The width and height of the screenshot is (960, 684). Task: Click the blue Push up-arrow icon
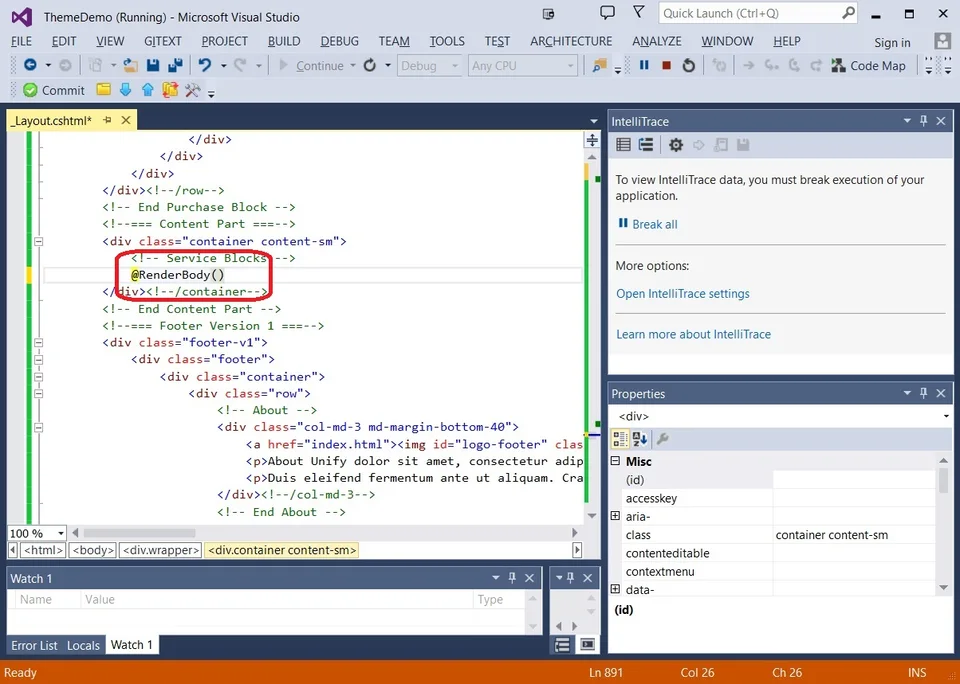(x=148, y=90)
